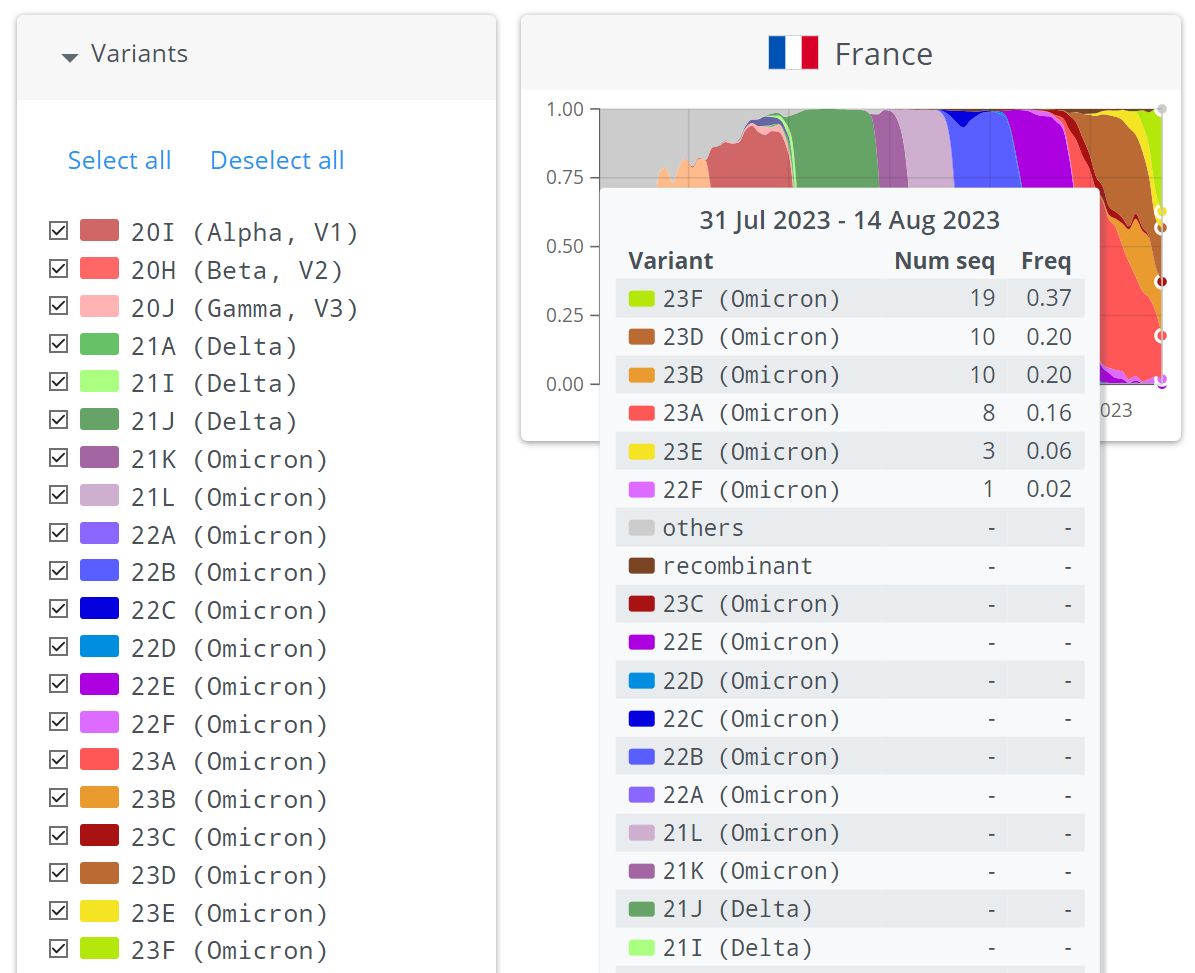Click the gray endpoint marker atop chart
Screen dimensions: 1195x973
pyautogui.click(x=1160, y=108)
